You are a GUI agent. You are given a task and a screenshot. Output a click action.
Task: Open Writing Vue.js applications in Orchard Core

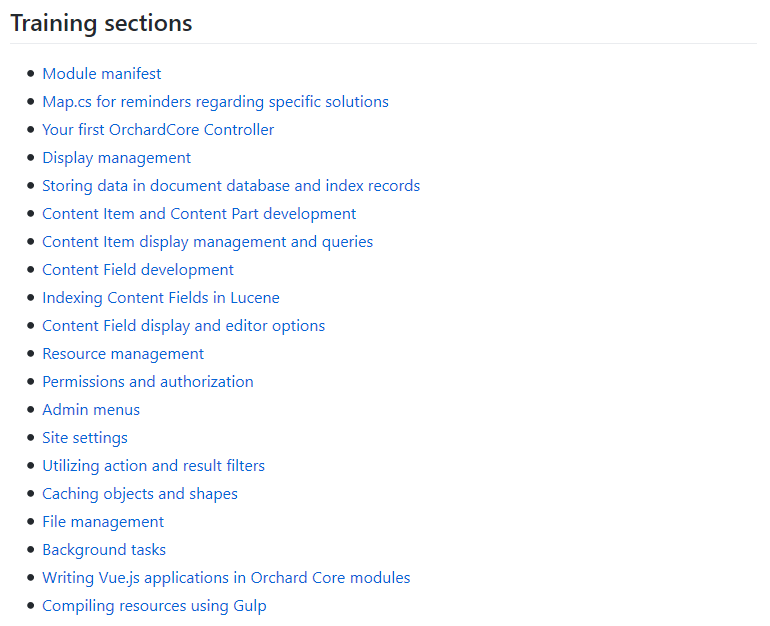click(x=226, y=577)
